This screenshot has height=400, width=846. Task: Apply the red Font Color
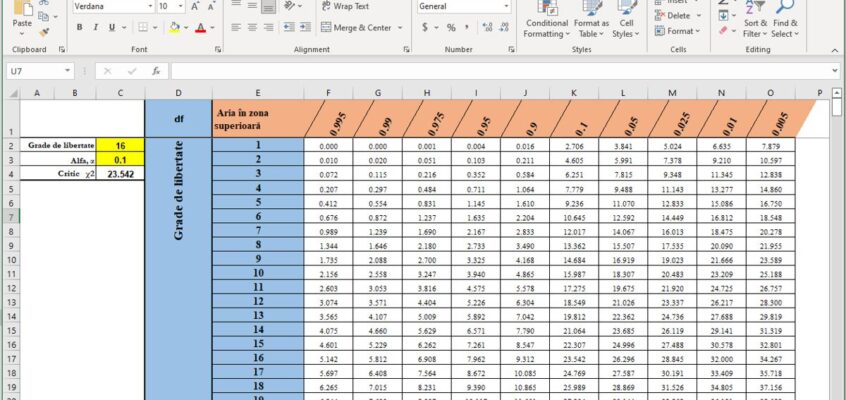pos(201,28)
